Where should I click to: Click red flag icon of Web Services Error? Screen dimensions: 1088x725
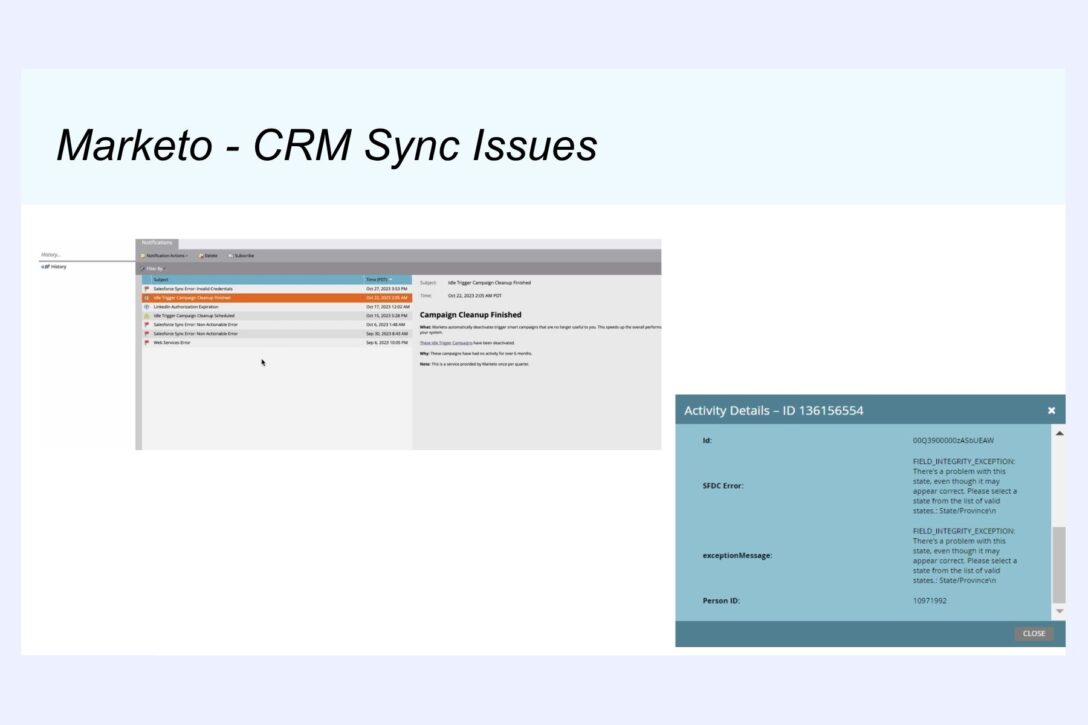pos(146,343)
